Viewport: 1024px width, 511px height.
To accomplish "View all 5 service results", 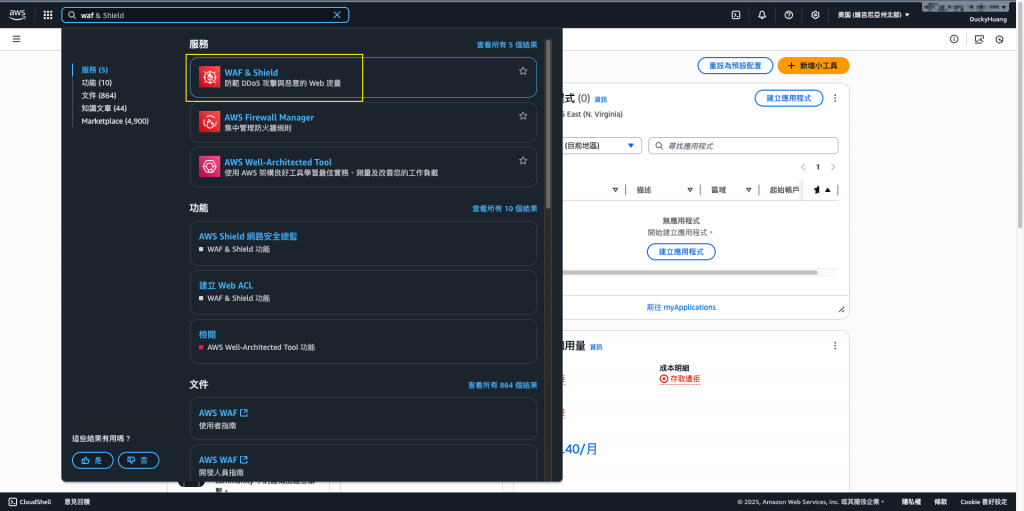I will pyautogui.click(x=507, y=45).
